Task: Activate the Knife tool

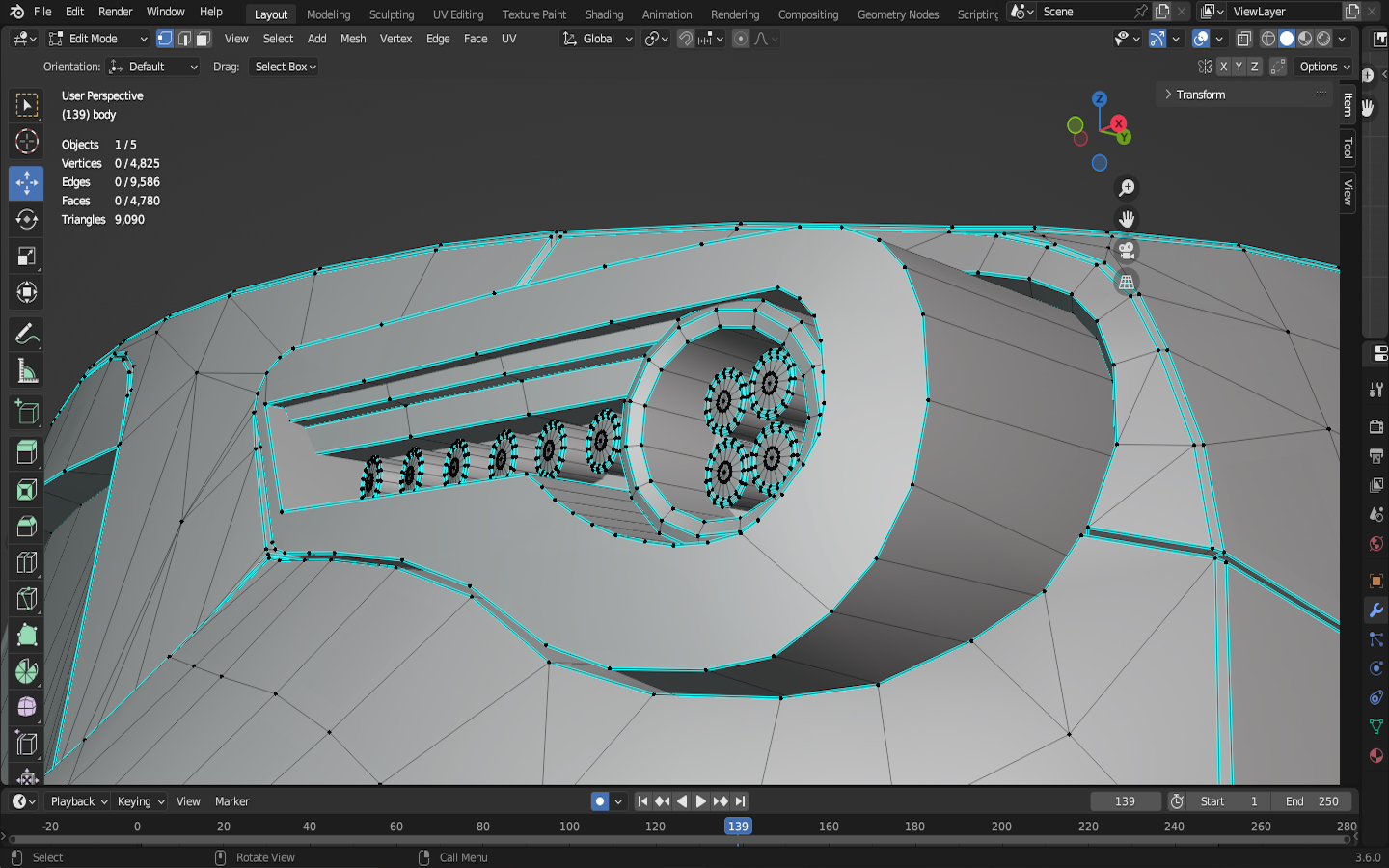Action: coord(27,600)
